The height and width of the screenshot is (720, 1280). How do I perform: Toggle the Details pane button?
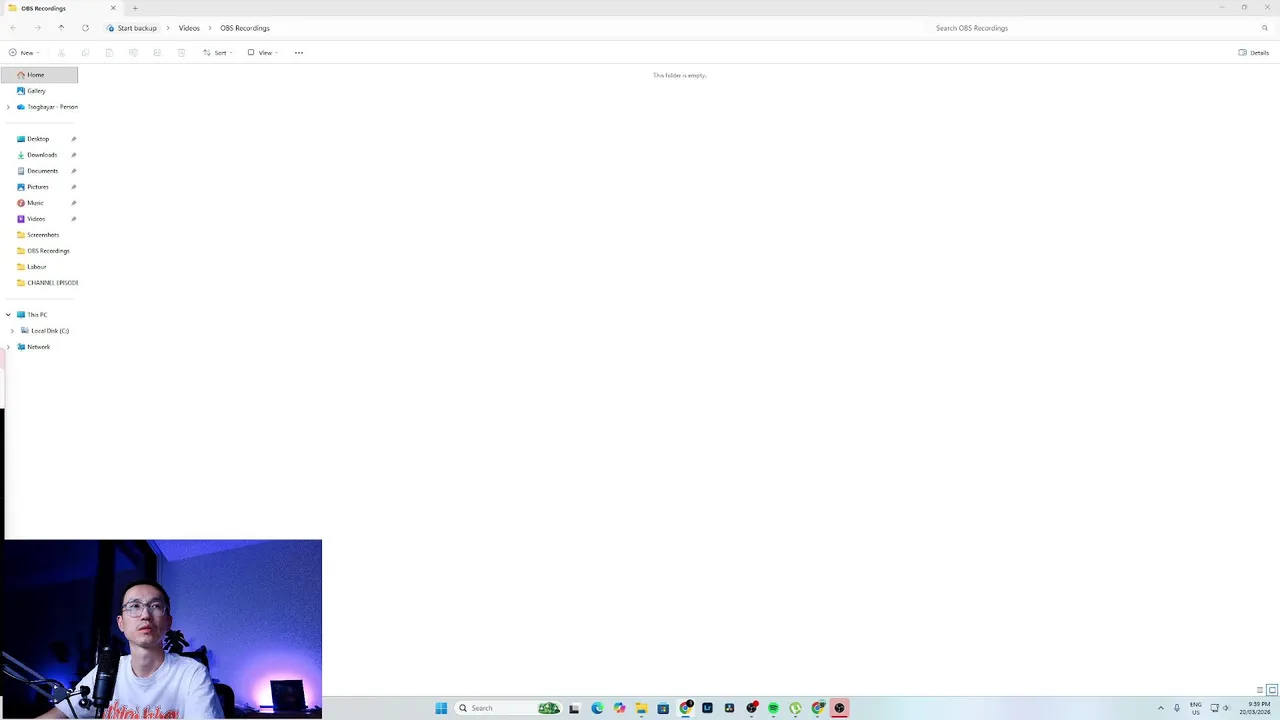(1254, 53)
